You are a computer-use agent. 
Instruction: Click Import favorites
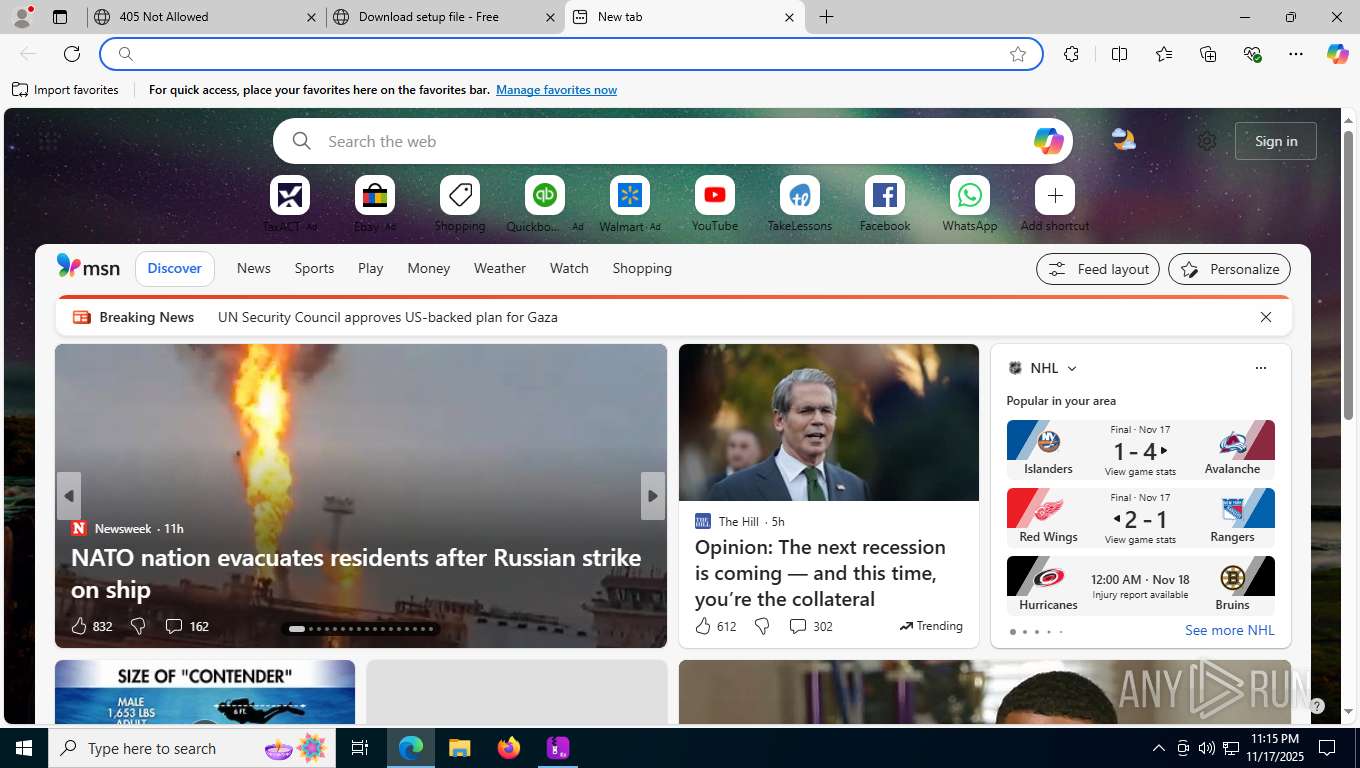[65, 90]
